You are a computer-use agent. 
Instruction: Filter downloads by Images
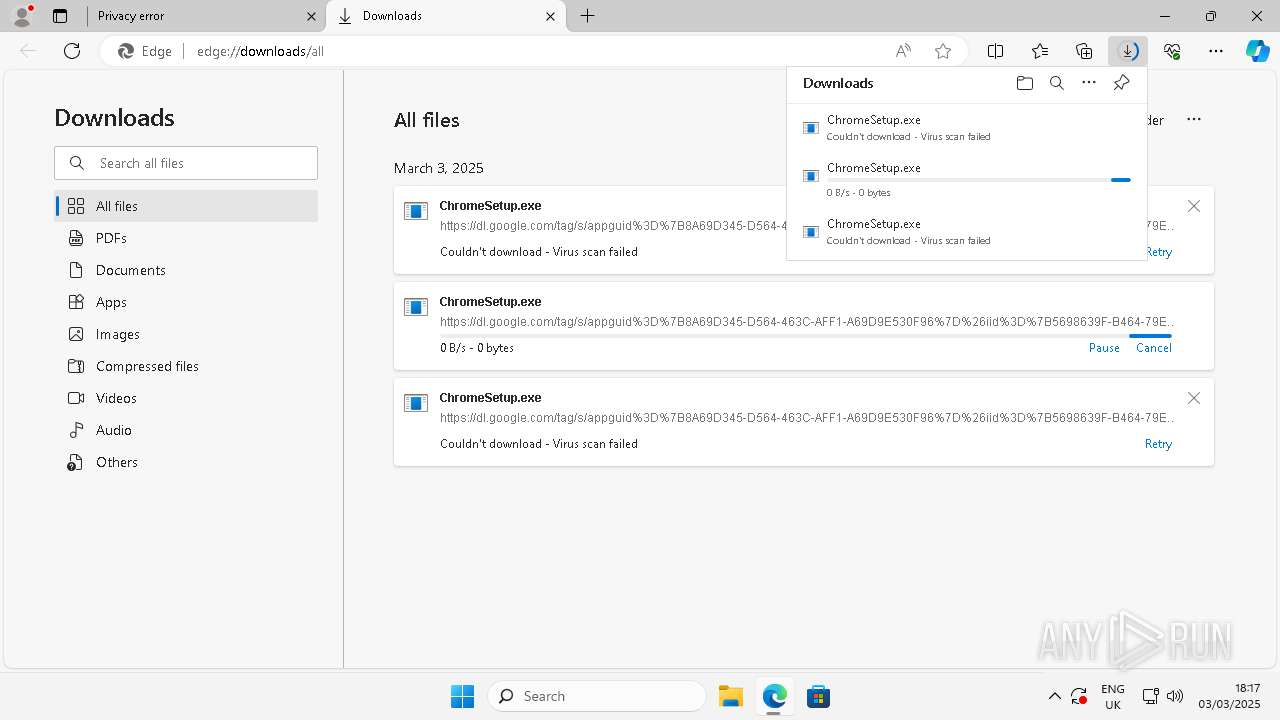[186, 334]
